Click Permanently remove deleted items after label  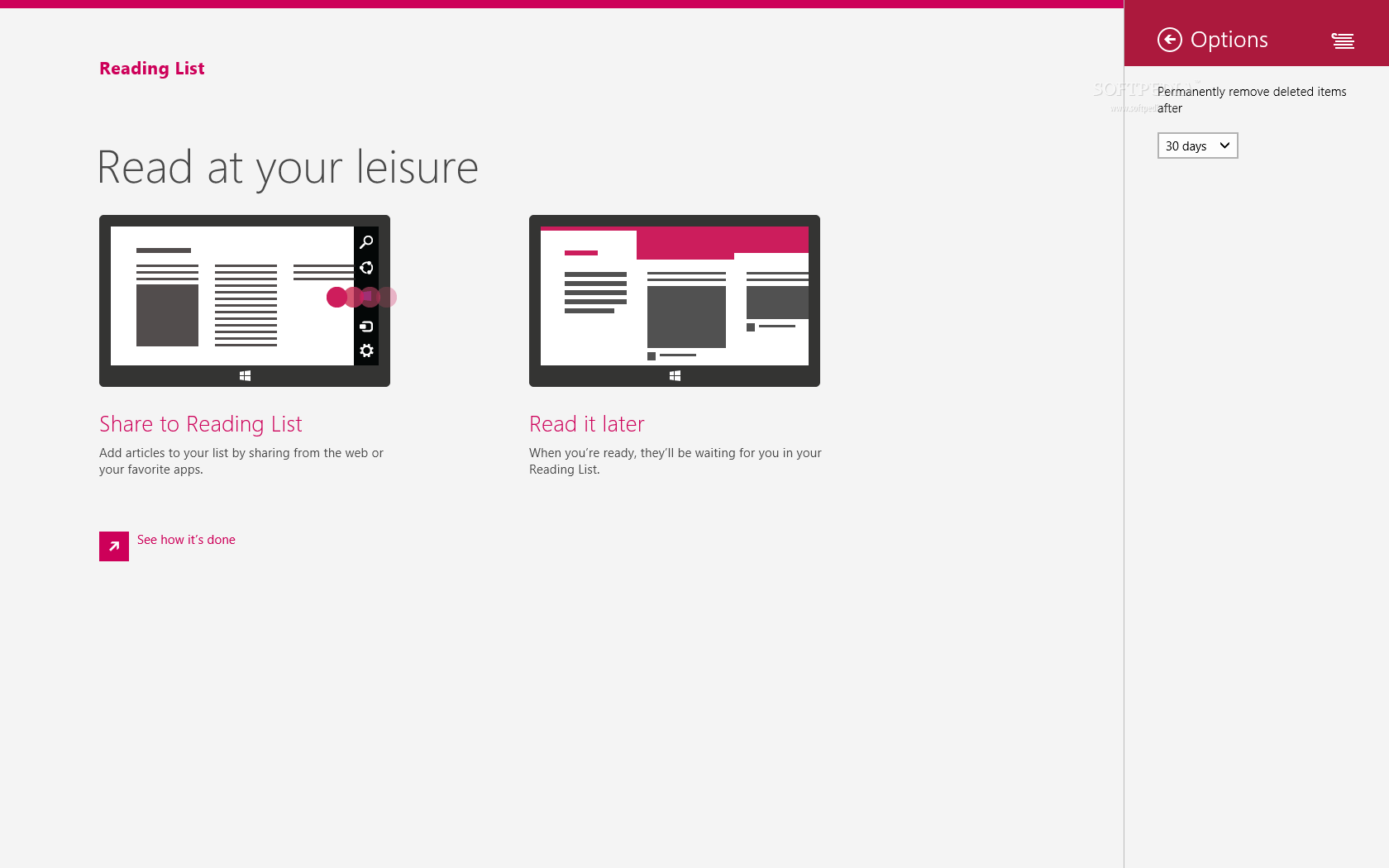point(1252,100)
